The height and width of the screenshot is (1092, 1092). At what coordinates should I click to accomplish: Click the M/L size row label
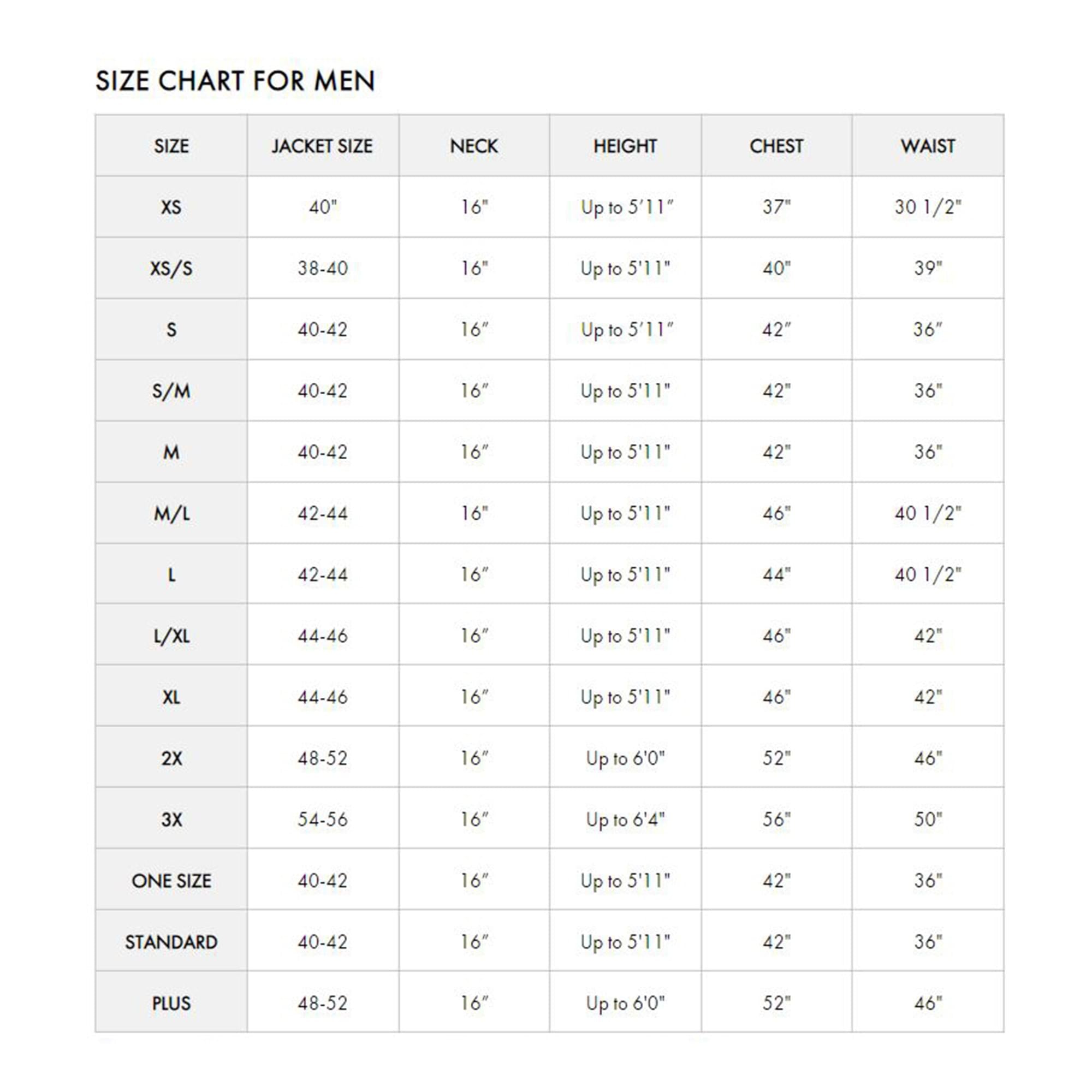171,514
